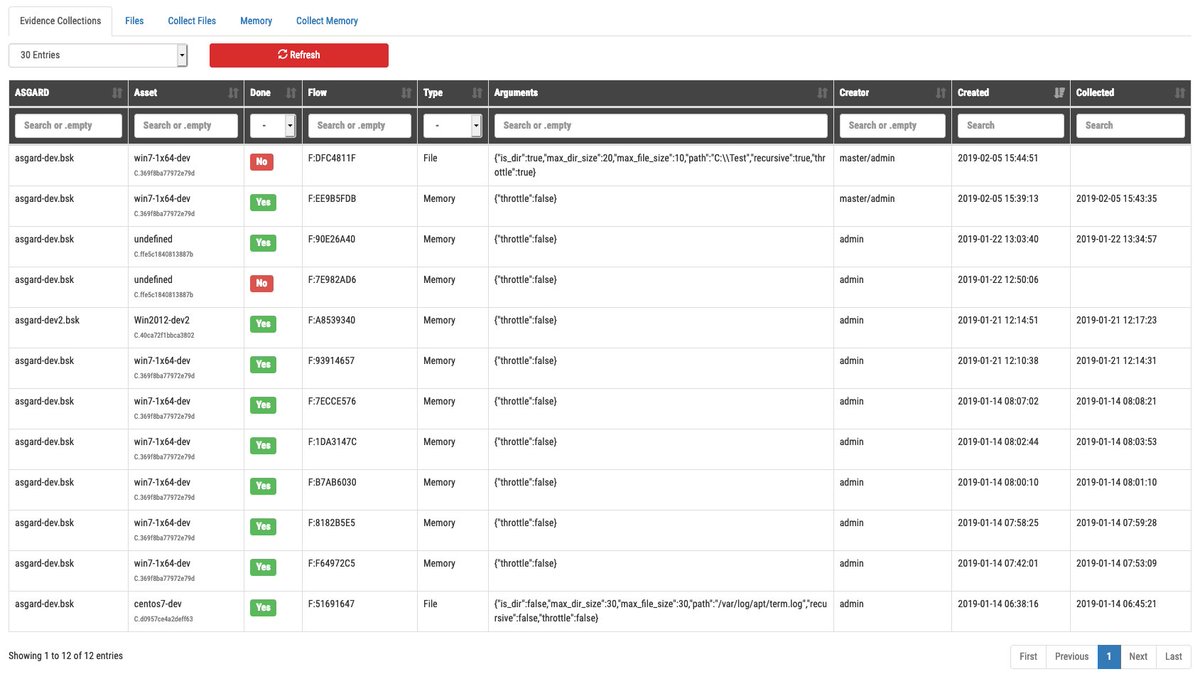
Task: Sort the Type column
Action: [477, 92]
